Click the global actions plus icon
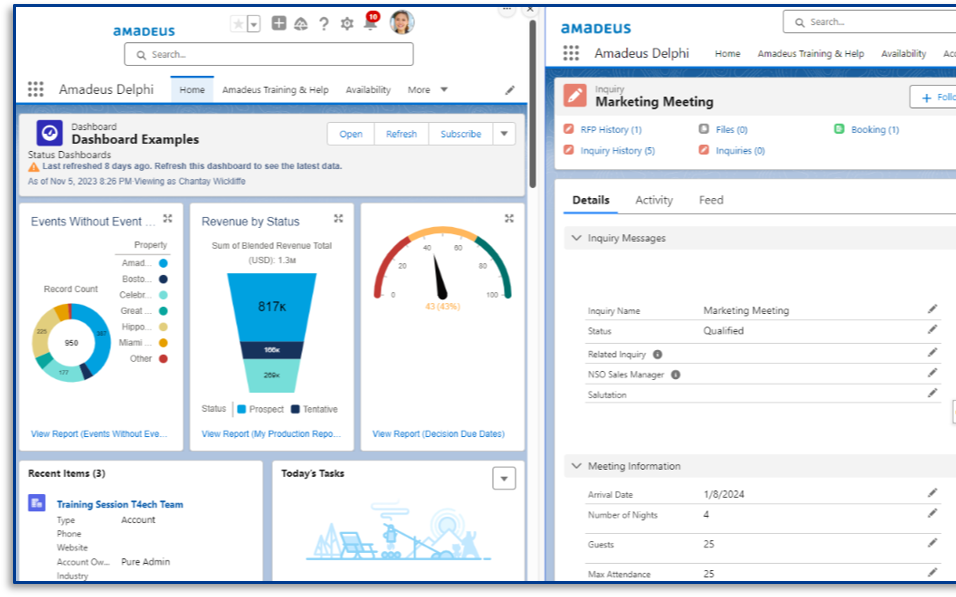The height and width of the screenshot is (597, 956). 279,23
